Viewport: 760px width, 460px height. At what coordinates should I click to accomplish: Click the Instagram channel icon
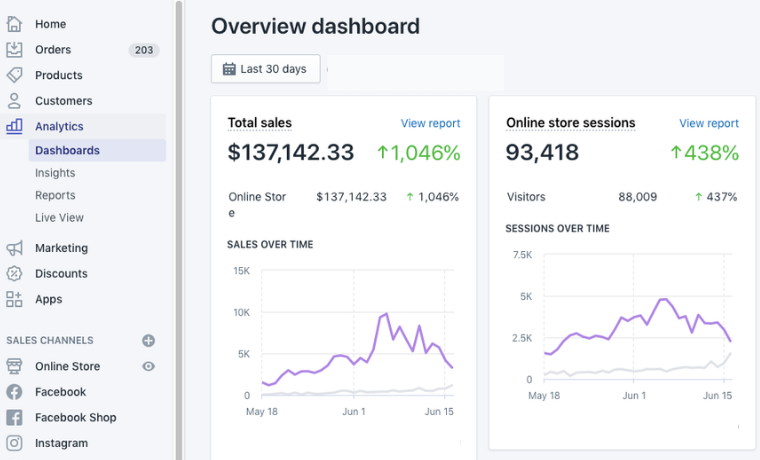pos(14,443)
